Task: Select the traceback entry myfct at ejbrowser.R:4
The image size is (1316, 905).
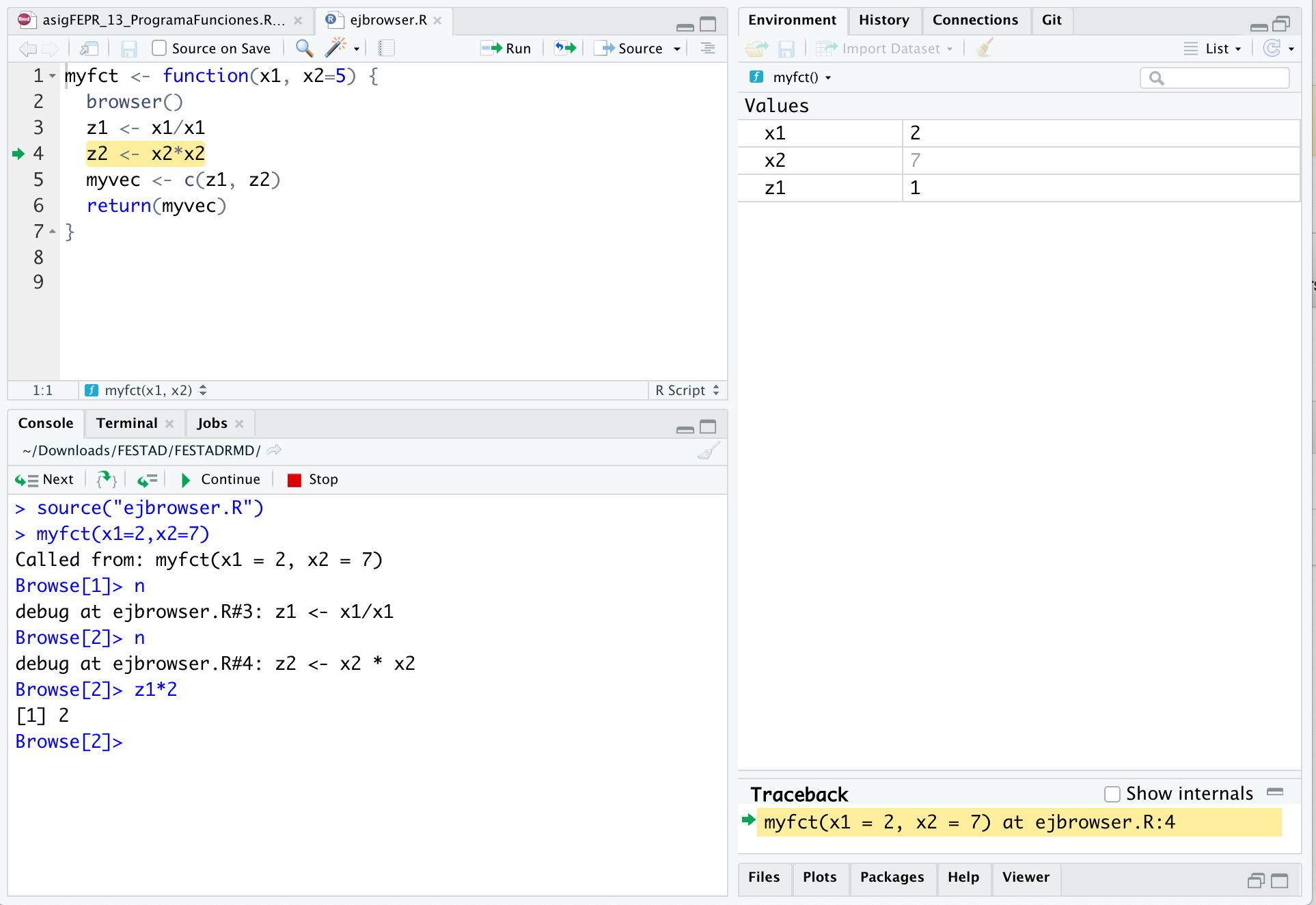Action: [1019, 822]
